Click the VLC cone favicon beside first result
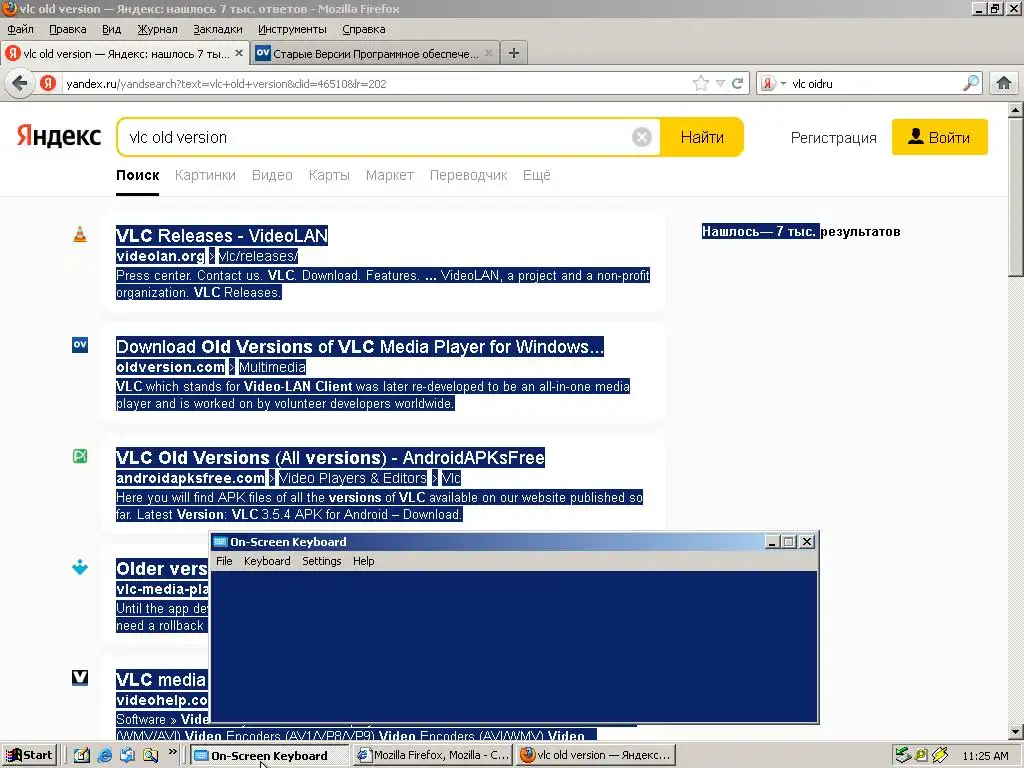1024x768 pixels. tap(80, 234)
